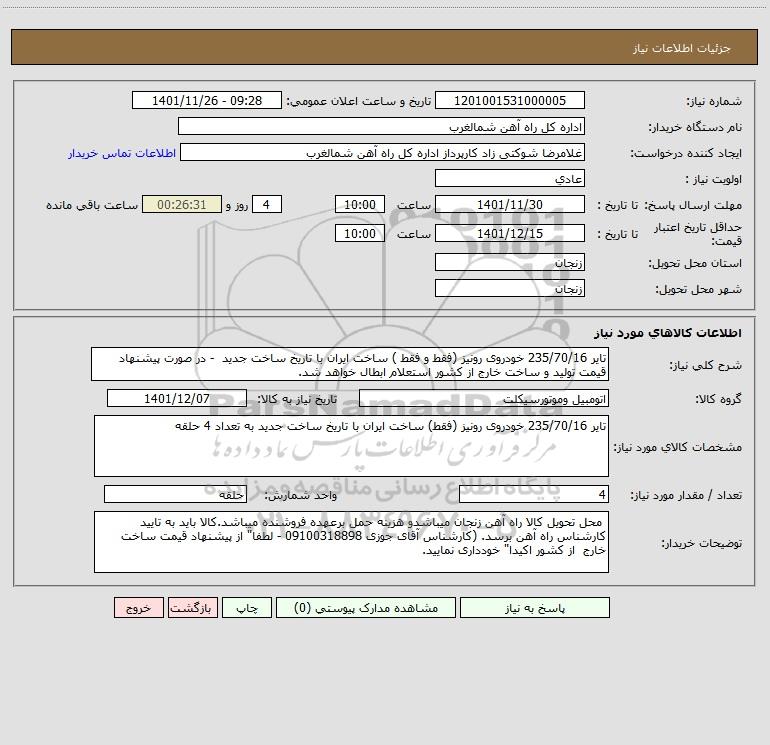Screen dimensions: 770x745
Task: Click the 'خروج' exit button
Action: pos(138,608)
